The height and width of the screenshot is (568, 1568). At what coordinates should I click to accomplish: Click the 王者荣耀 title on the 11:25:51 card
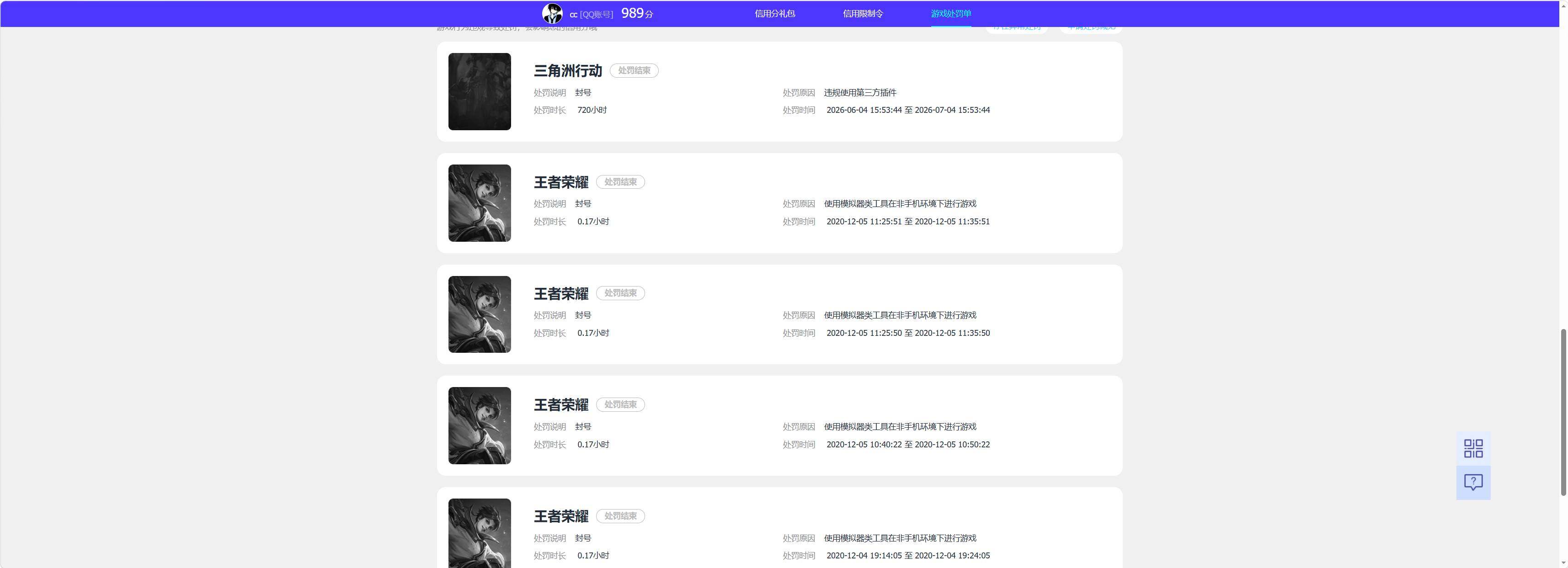[x=561, y=182]
